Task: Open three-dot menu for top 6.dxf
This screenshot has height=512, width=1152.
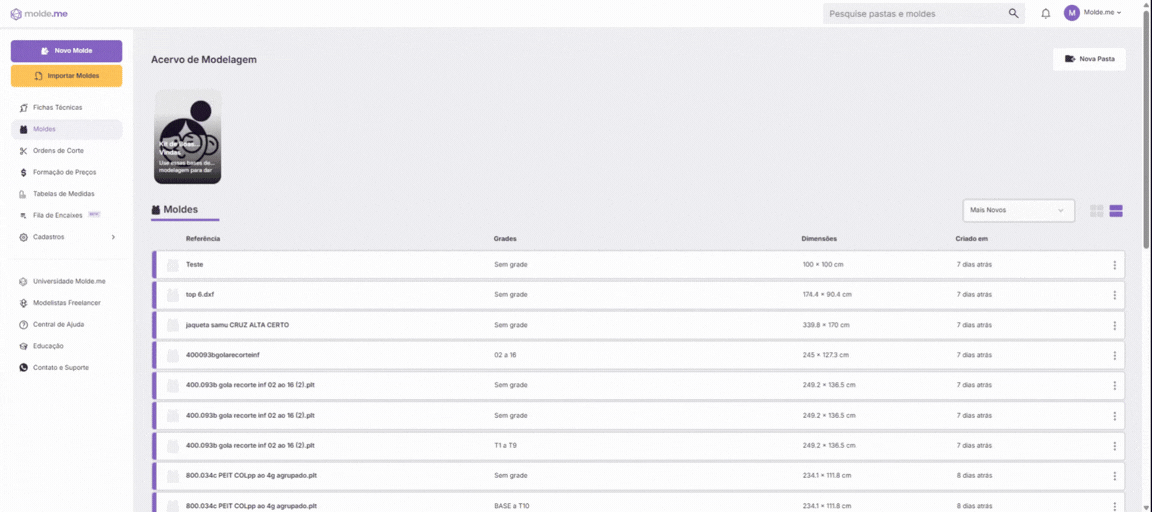Action: [1115, 295]
